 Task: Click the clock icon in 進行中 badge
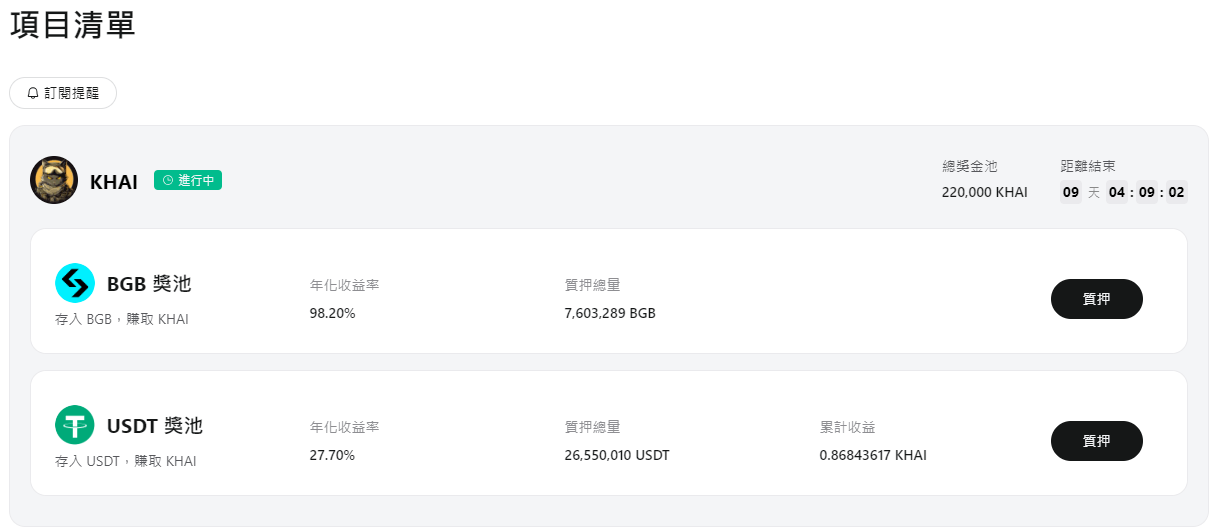(x=167, y=180)
